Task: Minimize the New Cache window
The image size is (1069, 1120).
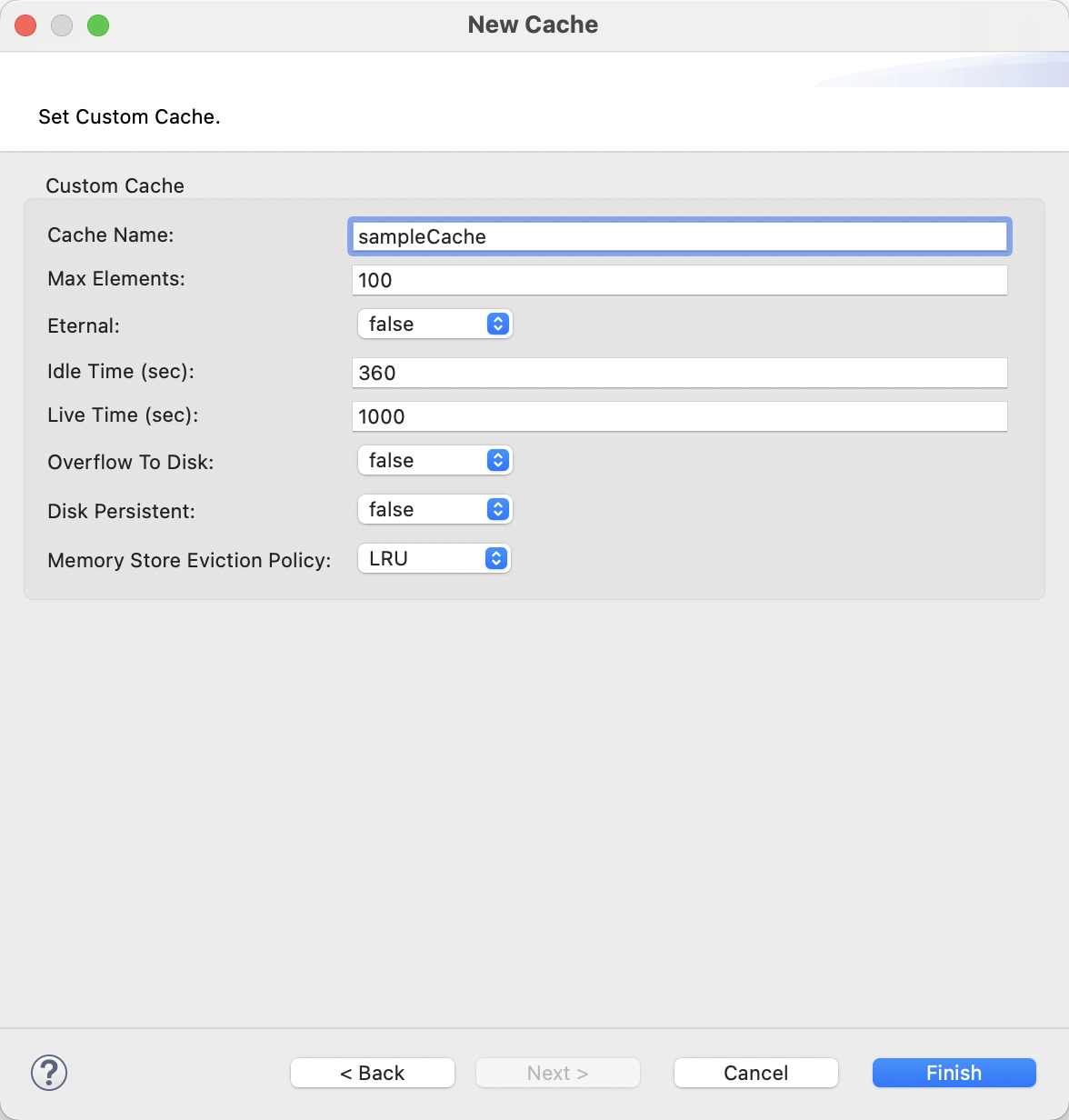Action: point(62,25)
